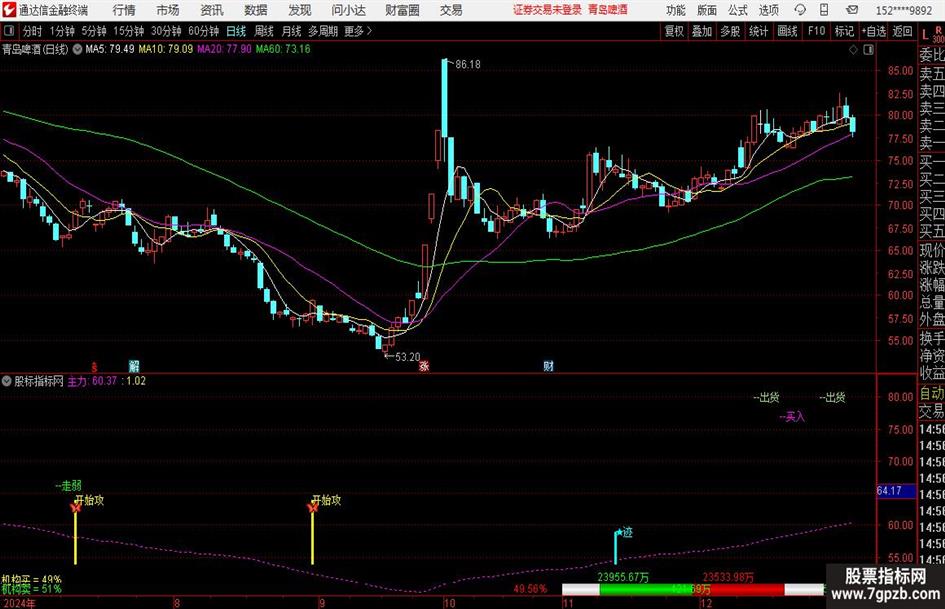This screenshot has height=609, width=945.
Task: Open the 版面 menu
Action: (x=707, y=10)
